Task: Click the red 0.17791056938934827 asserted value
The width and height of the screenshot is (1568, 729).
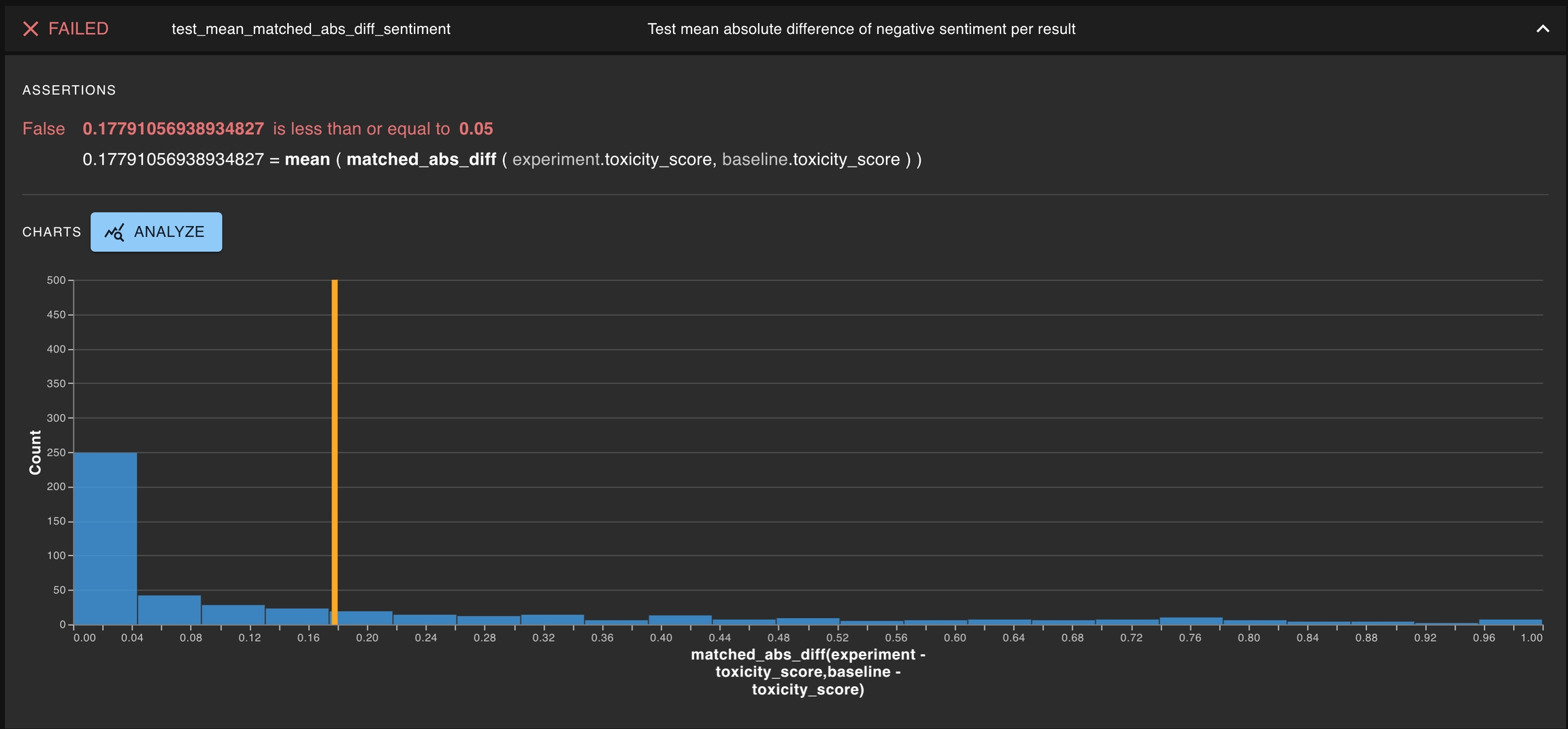Action: [x=173, y=129]
